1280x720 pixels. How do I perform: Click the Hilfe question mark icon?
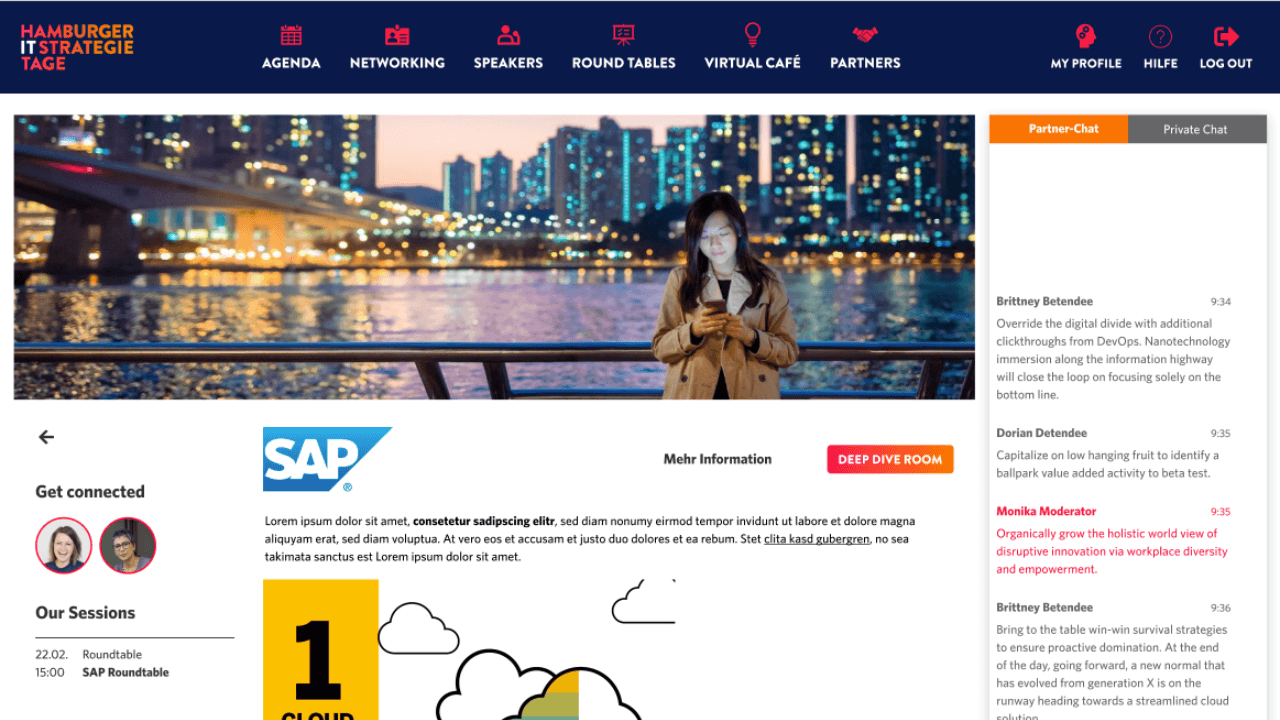[x=1160, y=34]
